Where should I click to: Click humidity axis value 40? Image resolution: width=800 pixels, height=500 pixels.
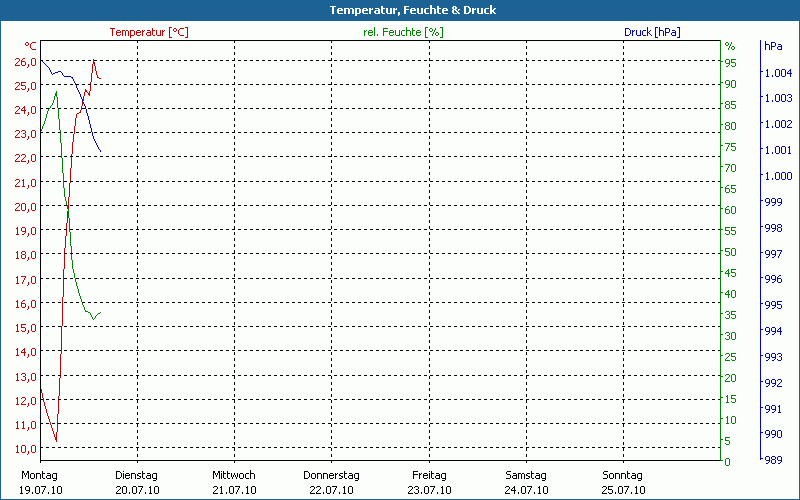[x=731, y=294]
